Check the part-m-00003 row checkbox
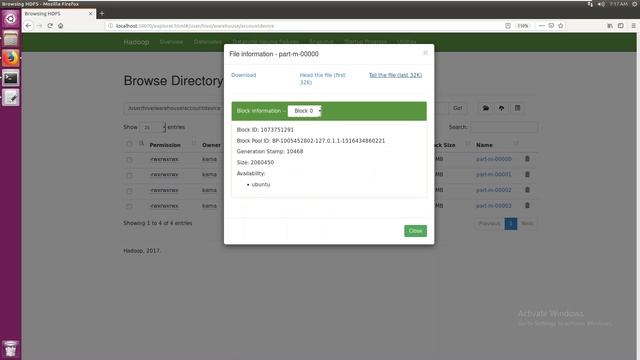Viewport: 640px width, 360px height. coord(129,206)
